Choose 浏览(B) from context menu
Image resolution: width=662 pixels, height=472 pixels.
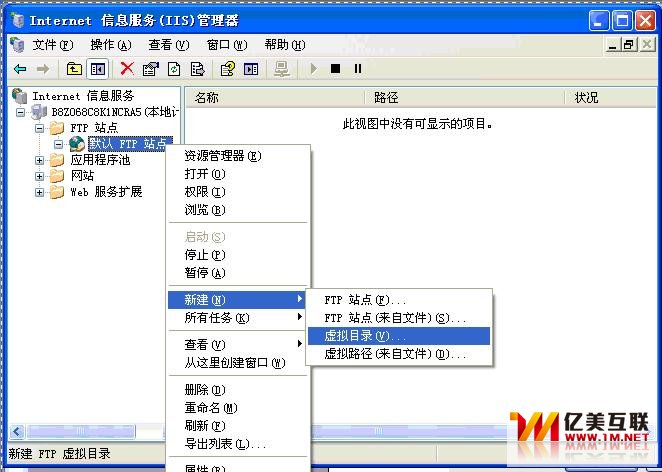click(x=236, y=210)
